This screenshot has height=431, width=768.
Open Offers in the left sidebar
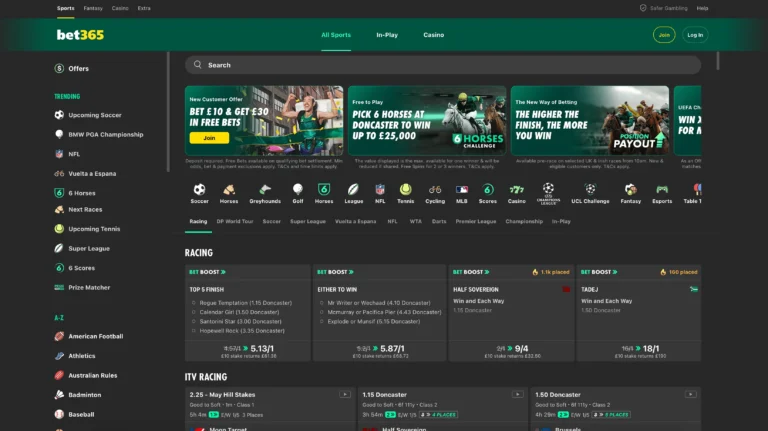point(78,69)
